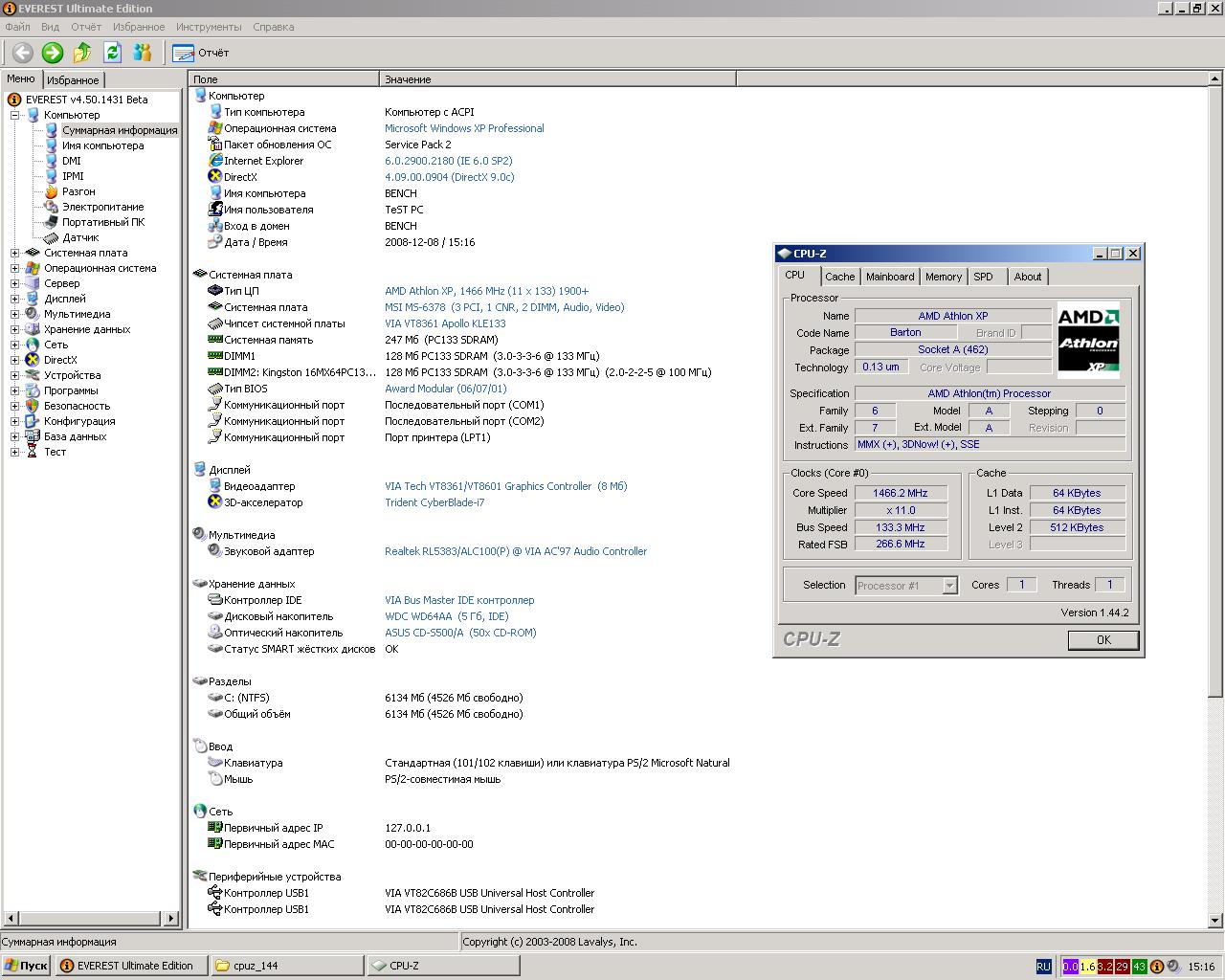
Task: Click the AMD Athlon XP processor link
Action: 486,291
